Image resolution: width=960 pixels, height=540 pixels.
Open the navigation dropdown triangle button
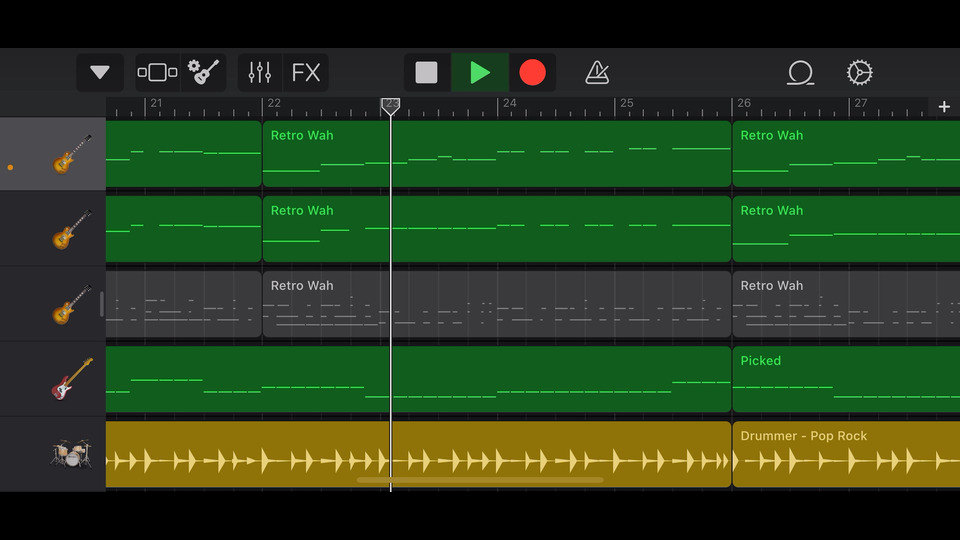tap(100, 72)
